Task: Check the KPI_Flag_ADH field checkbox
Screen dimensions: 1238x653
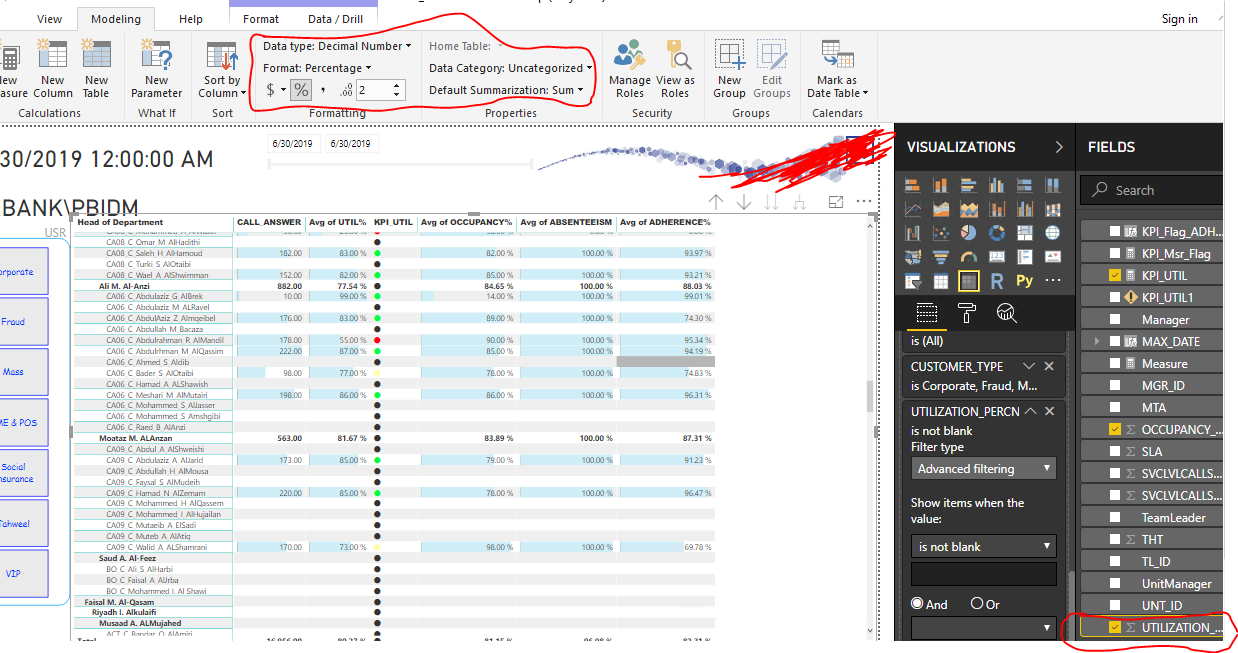Action: click(1115, 232)
